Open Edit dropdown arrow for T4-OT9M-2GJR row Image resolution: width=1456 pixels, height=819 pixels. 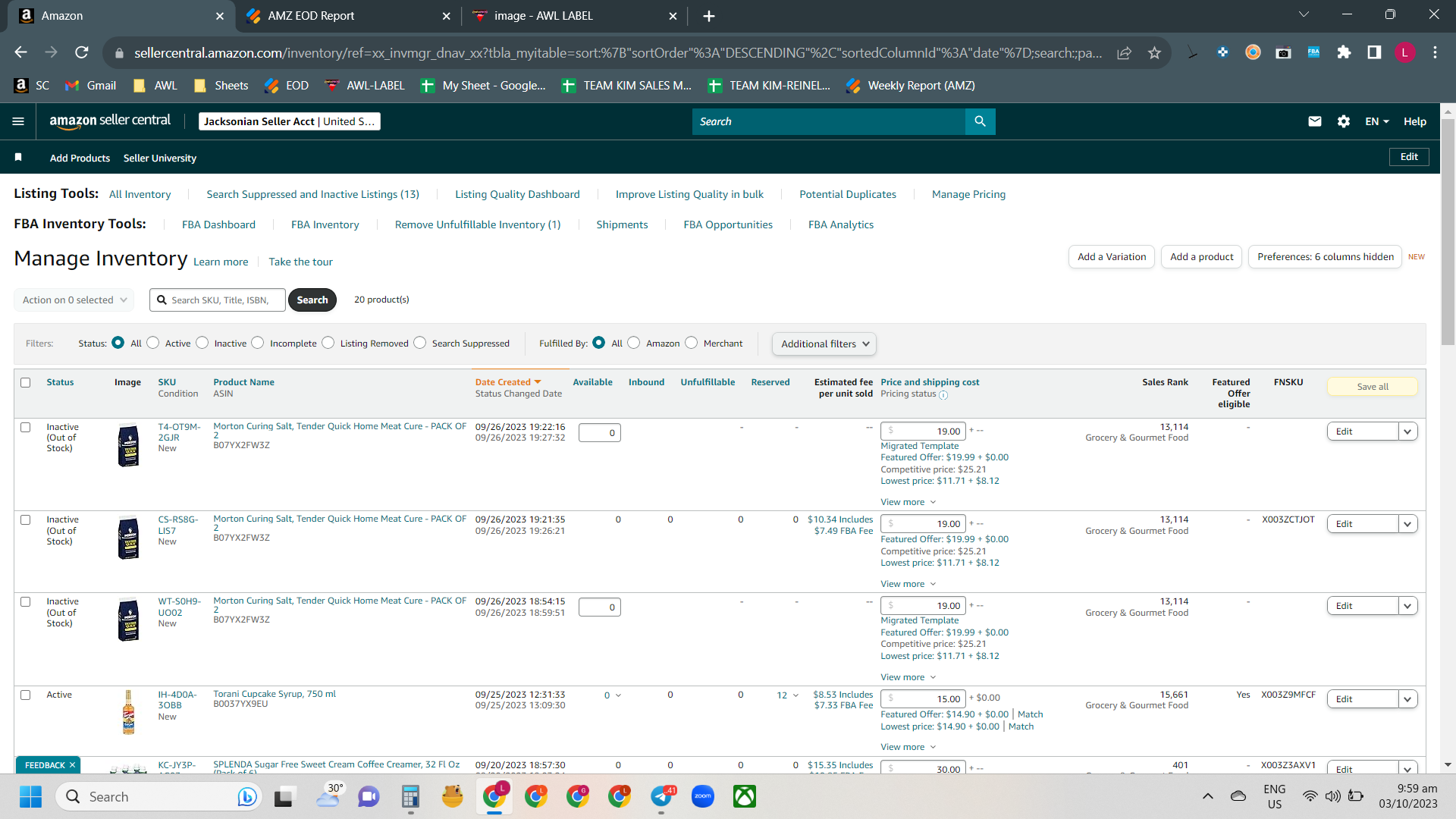[x=1407, y=431]
